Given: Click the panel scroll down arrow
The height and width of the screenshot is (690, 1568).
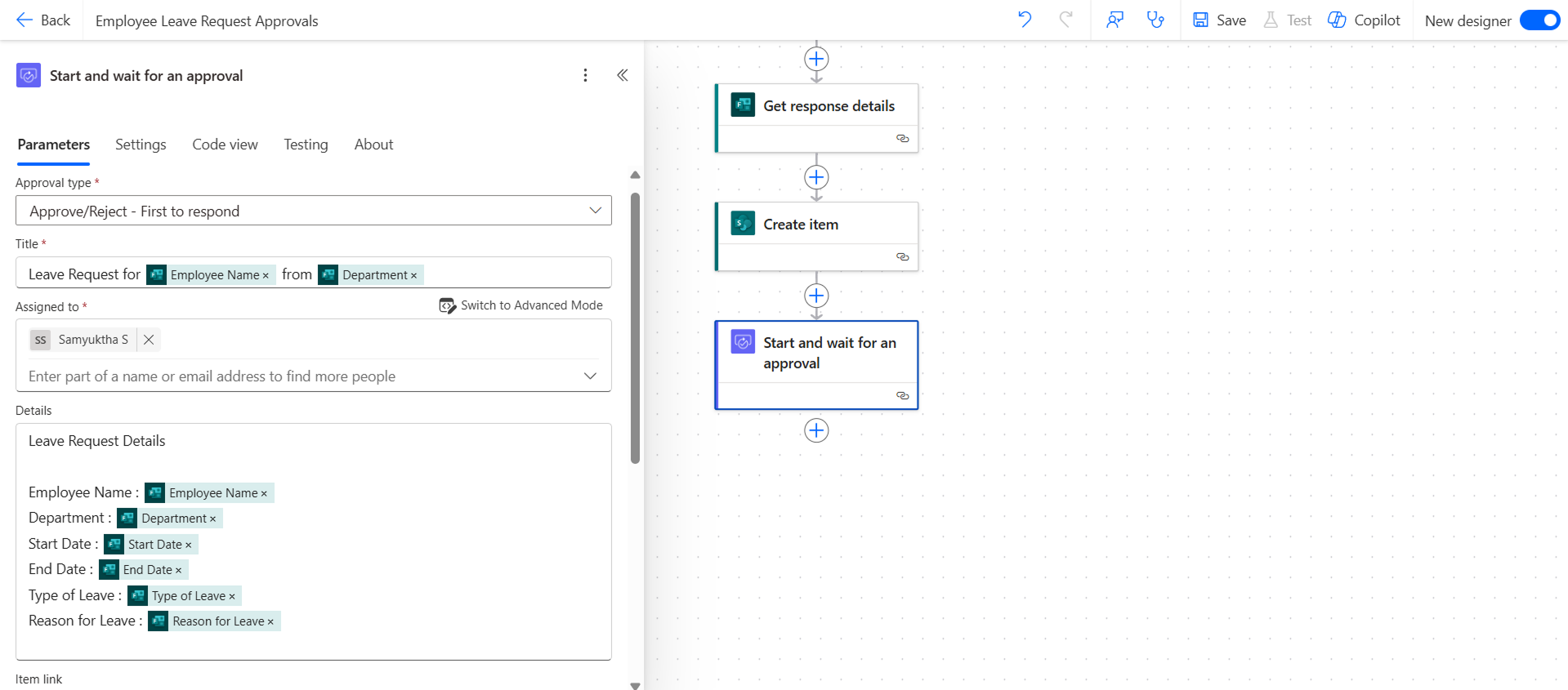Looking at the screenshot, I should click(635, 685).
